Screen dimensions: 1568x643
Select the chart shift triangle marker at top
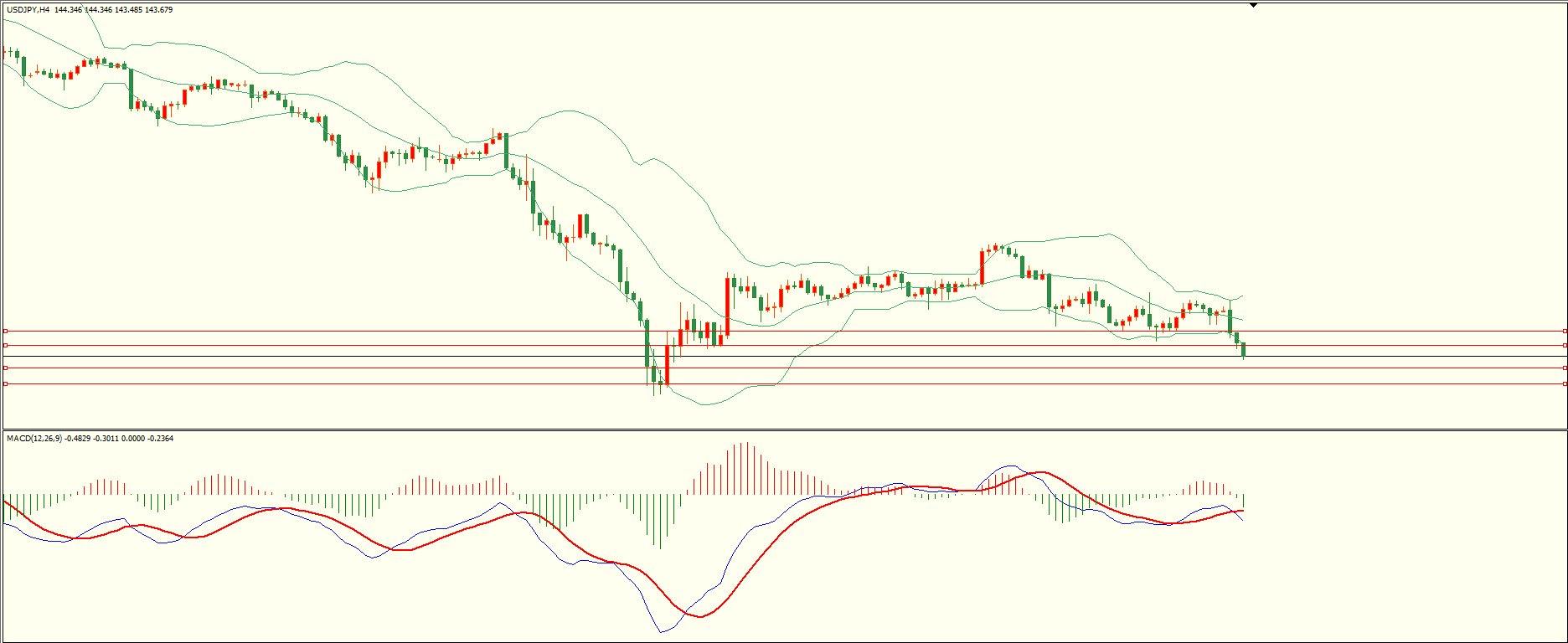1253,5
